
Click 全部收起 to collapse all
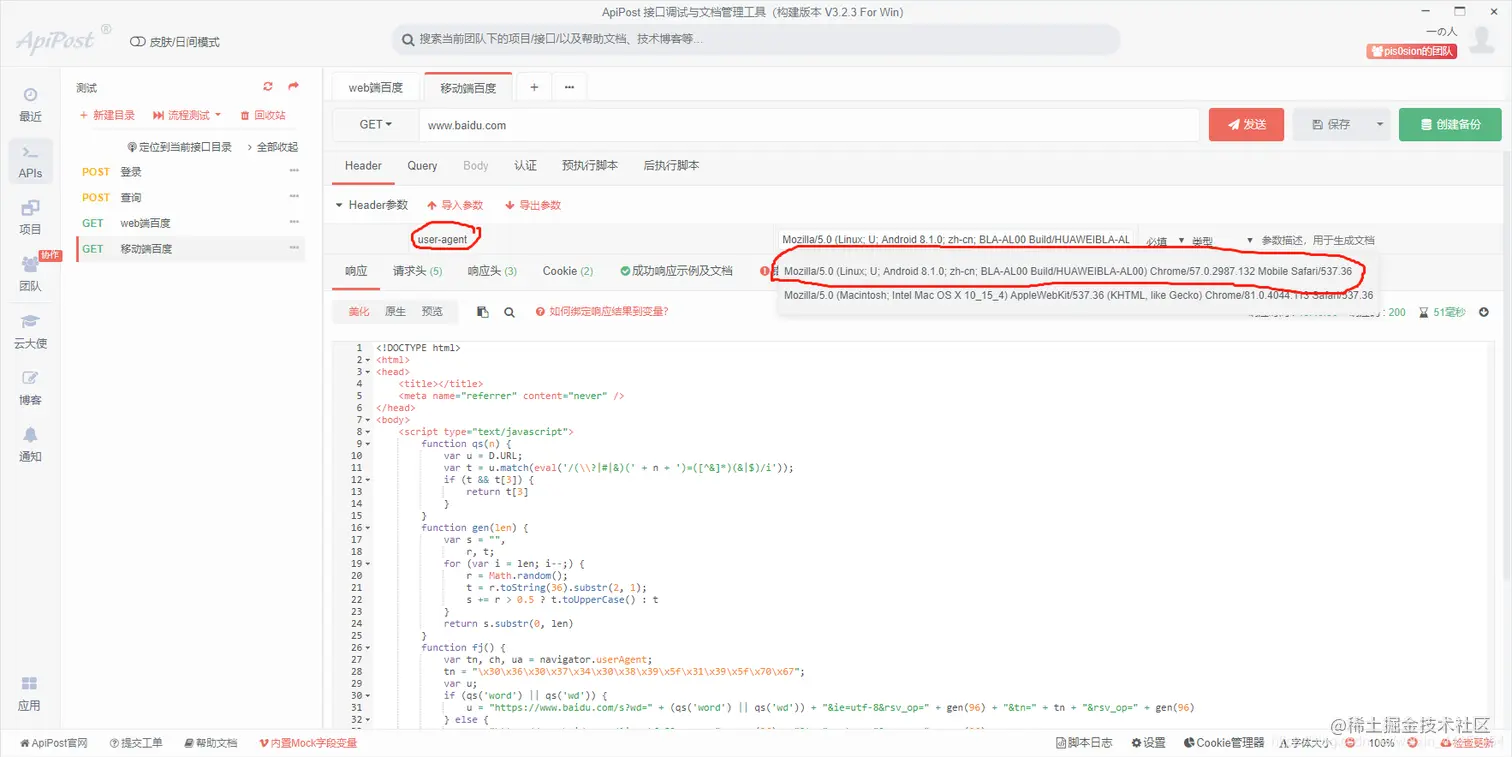pos(272,147)
